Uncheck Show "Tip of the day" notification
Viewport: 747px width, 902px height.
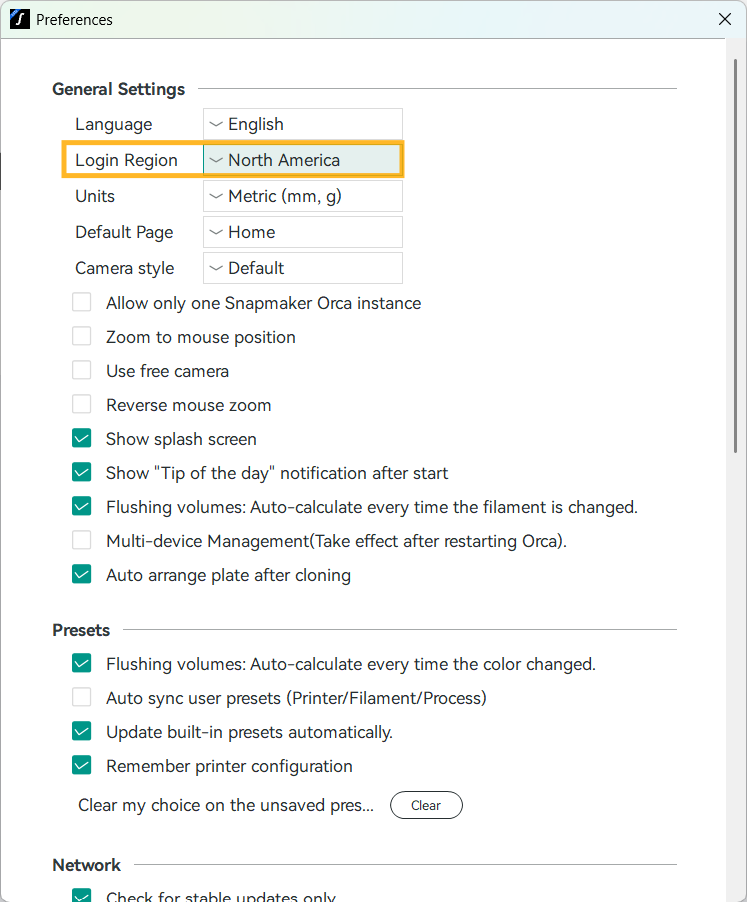[x=82, y=473]
